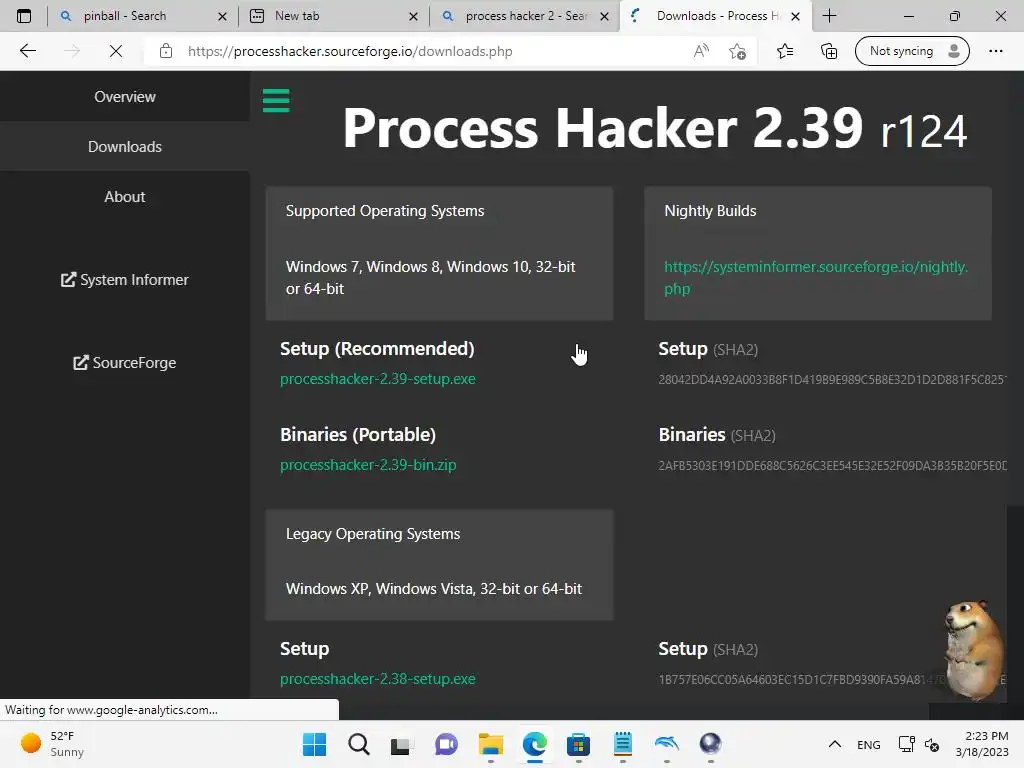Open the systeminformer nightly builds link

pyautogui.click(x=816, y=278)
